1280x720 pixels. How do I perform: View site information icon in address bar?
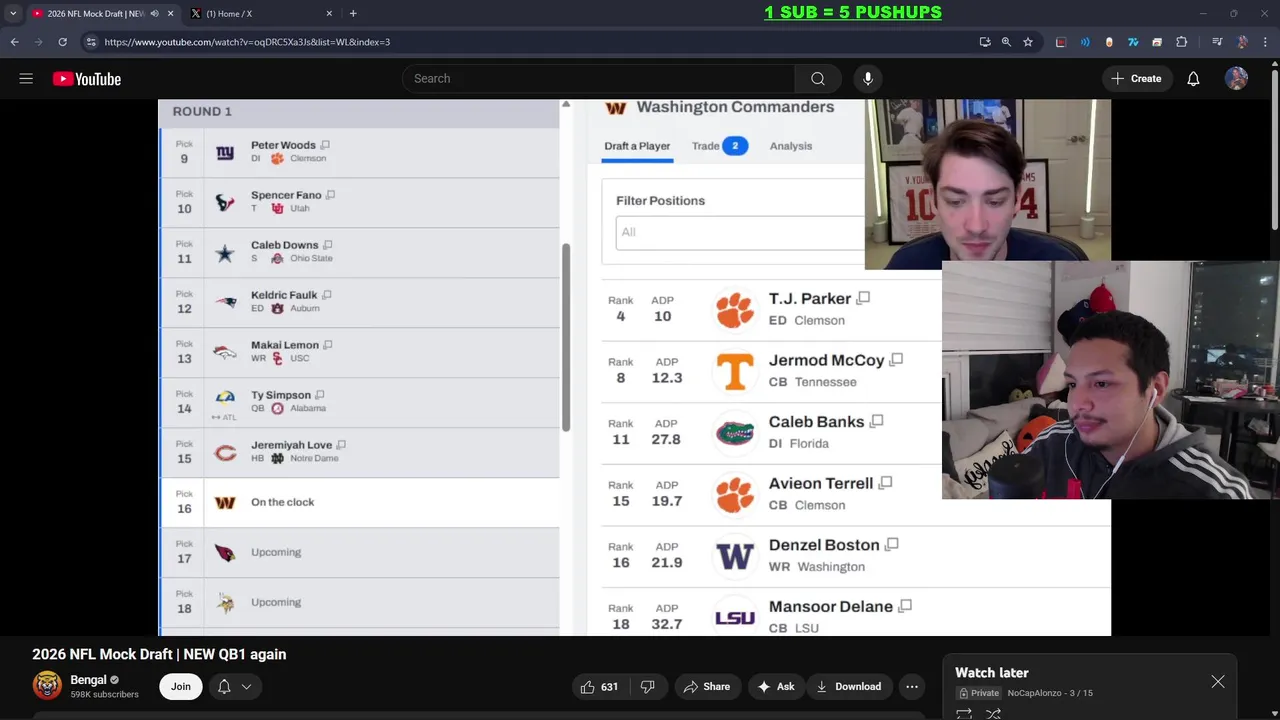click(x=91, y=42)
